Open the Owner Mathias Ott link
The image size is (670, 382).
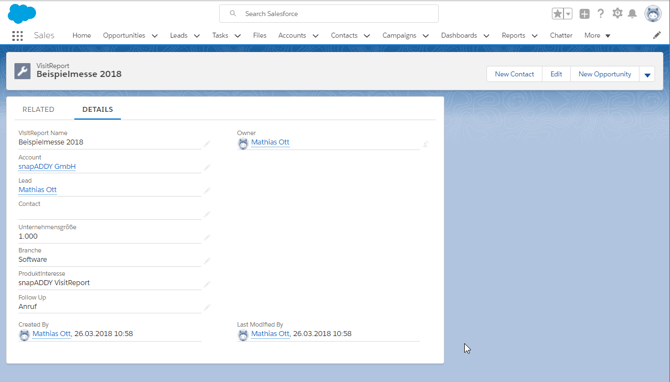pos(270,142)
